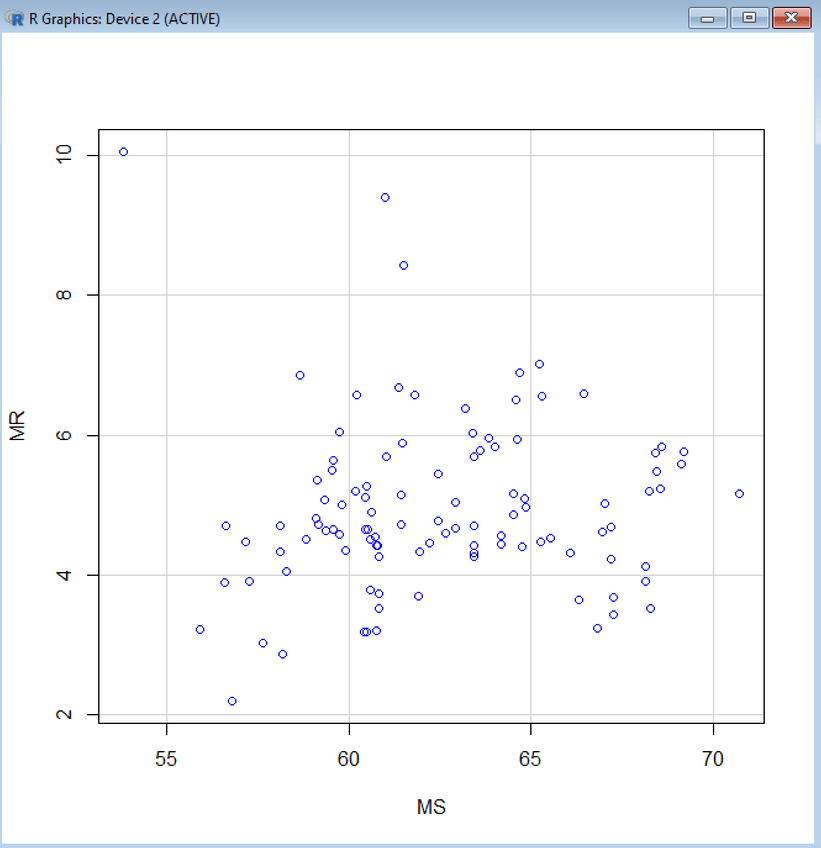Select the rightmost data point past MS 70
Screen dimensions: 821x848
[x=739, y=494]
